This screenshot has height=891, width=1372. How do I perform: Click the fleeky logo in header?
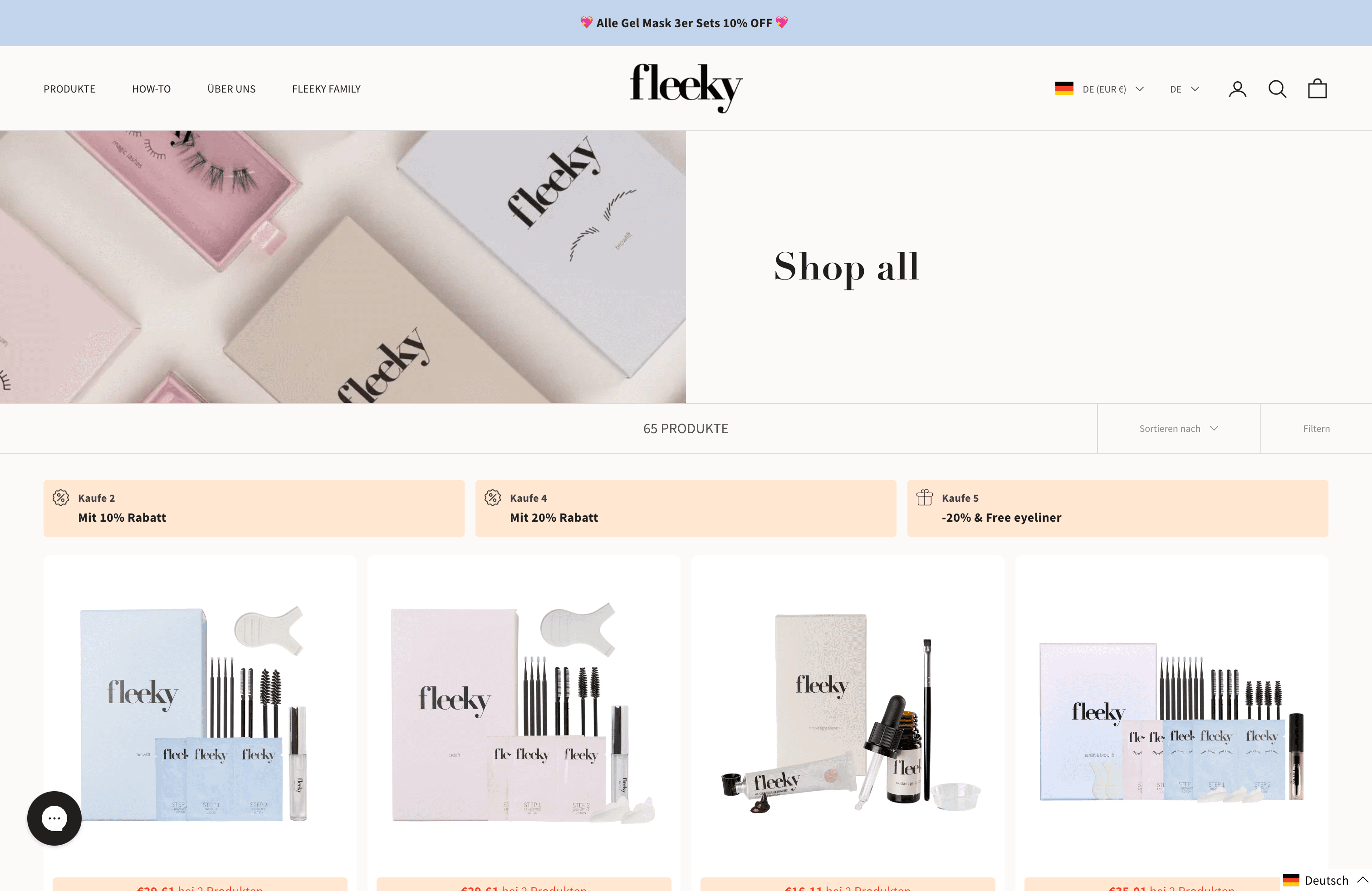[x=686, y=88]
